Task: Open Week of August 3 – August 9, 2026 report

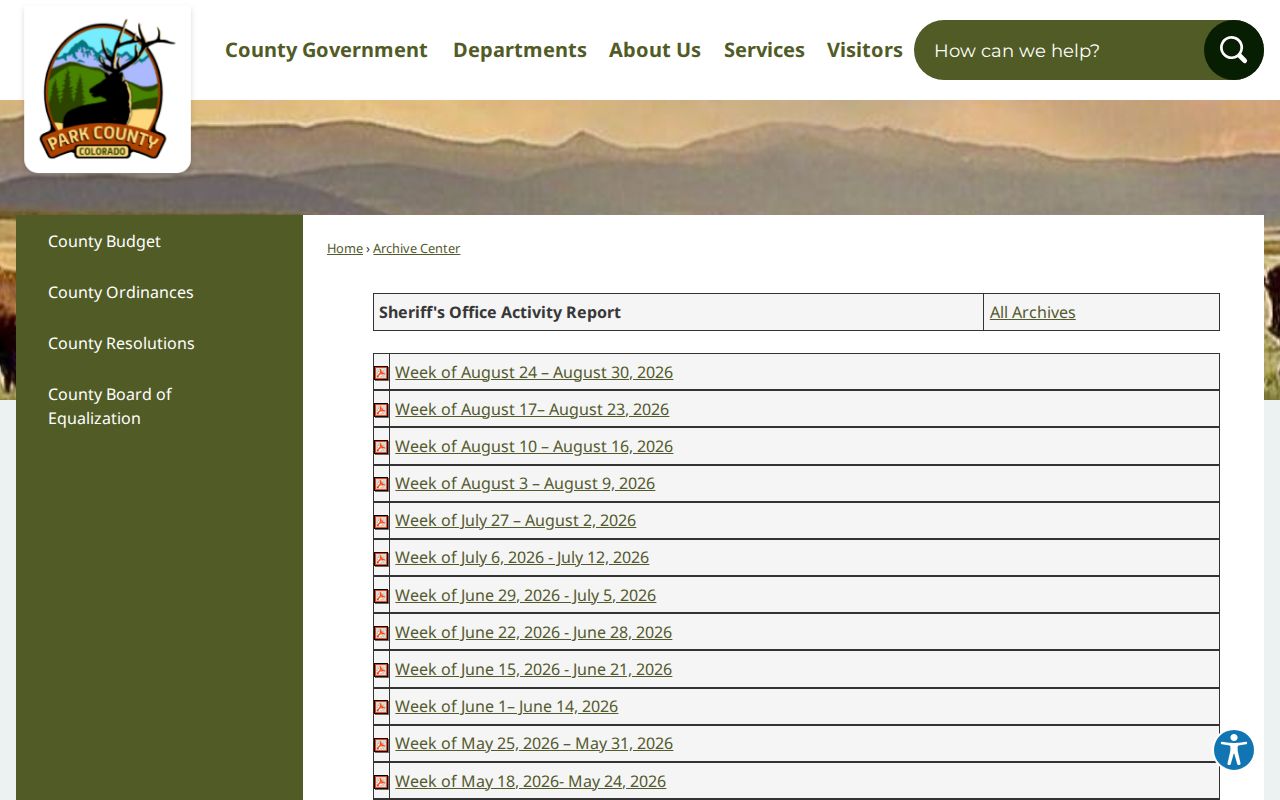Action: point(525,483)
